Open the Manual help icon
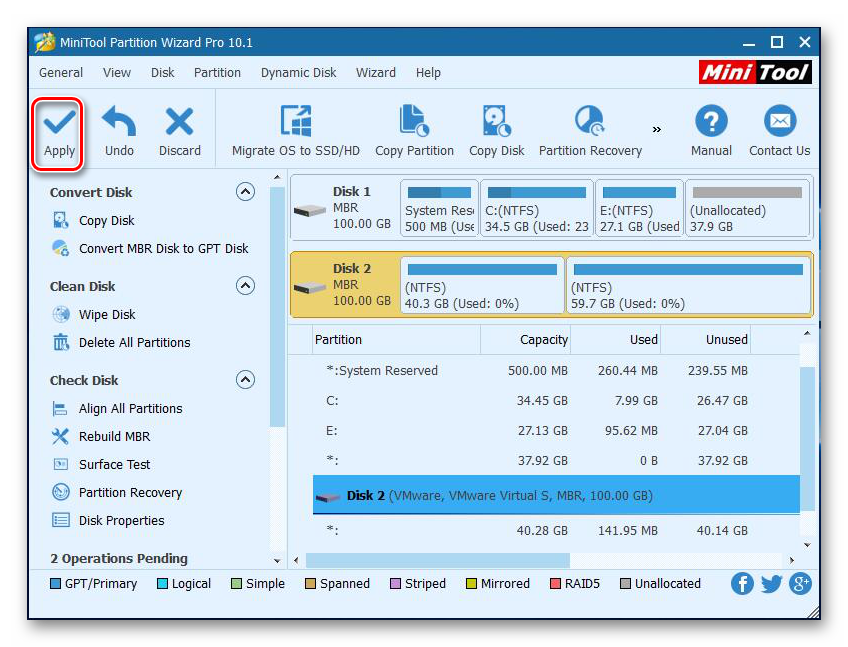 tap(711, 122)
